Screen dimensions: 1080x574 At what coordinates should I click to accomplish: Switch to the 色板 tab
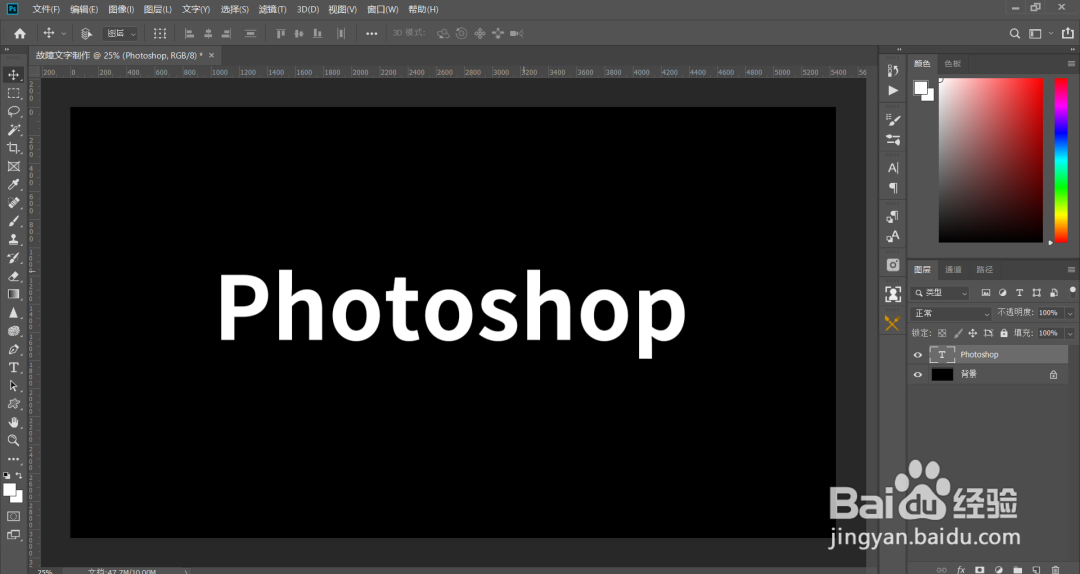click(x=953, y=63)
